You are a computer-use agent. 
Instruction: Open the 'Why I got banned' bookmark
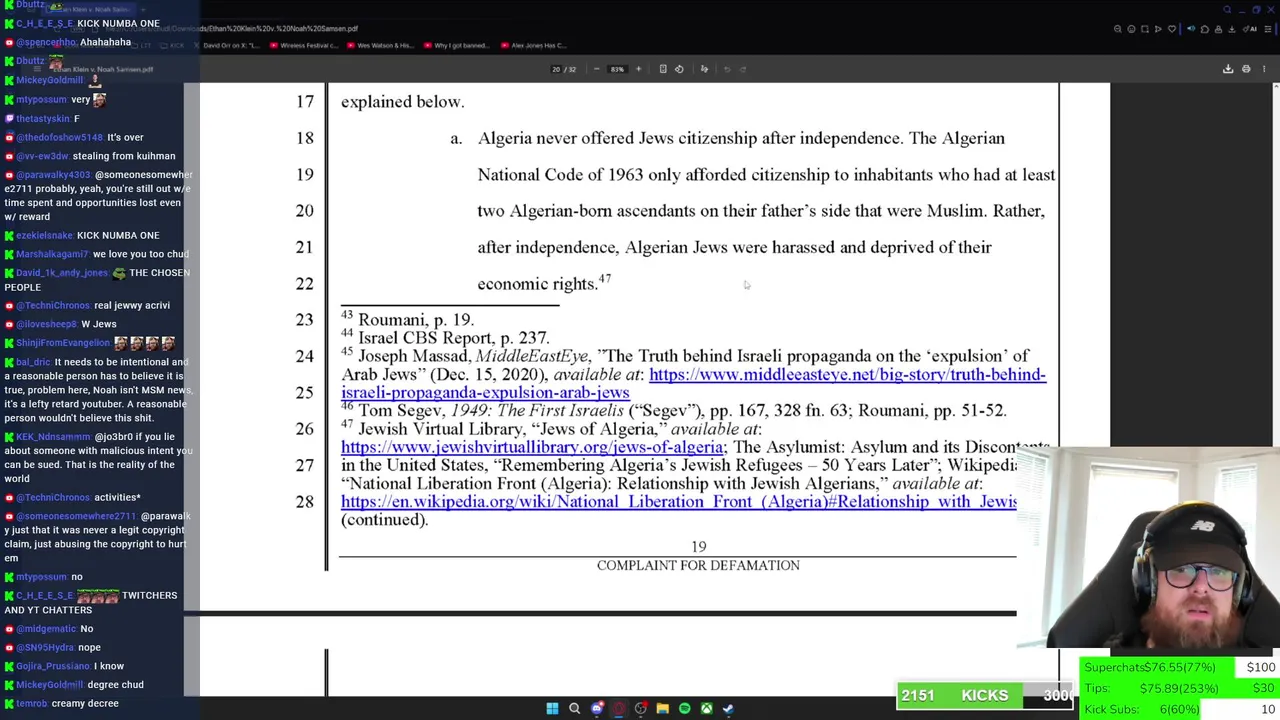(x=455, y=45)
